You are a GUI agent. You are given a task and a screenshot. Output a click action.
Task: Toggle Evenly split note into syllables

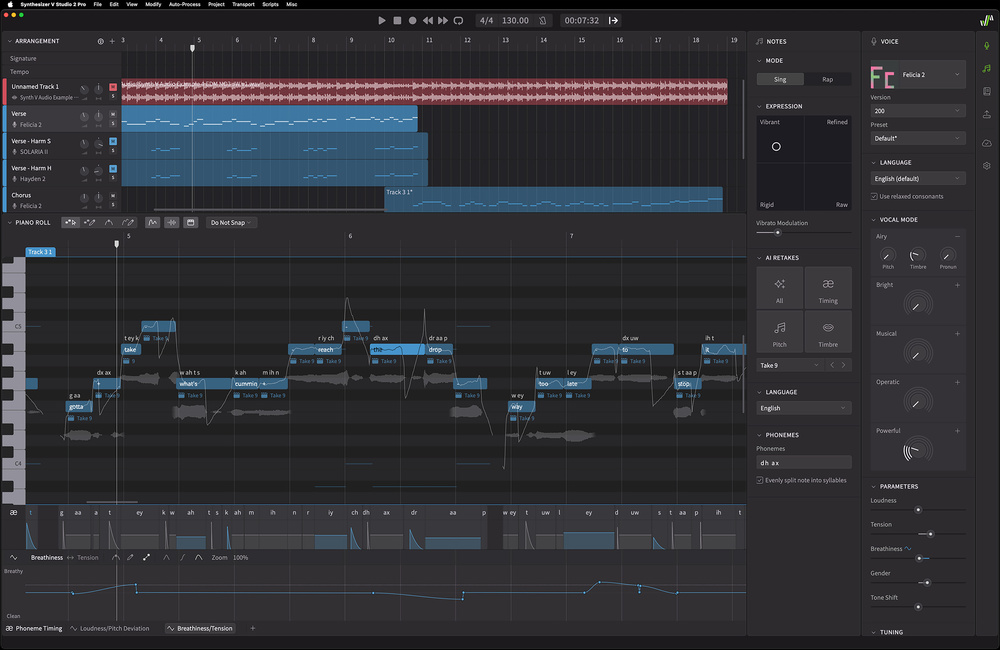(760, 480)
